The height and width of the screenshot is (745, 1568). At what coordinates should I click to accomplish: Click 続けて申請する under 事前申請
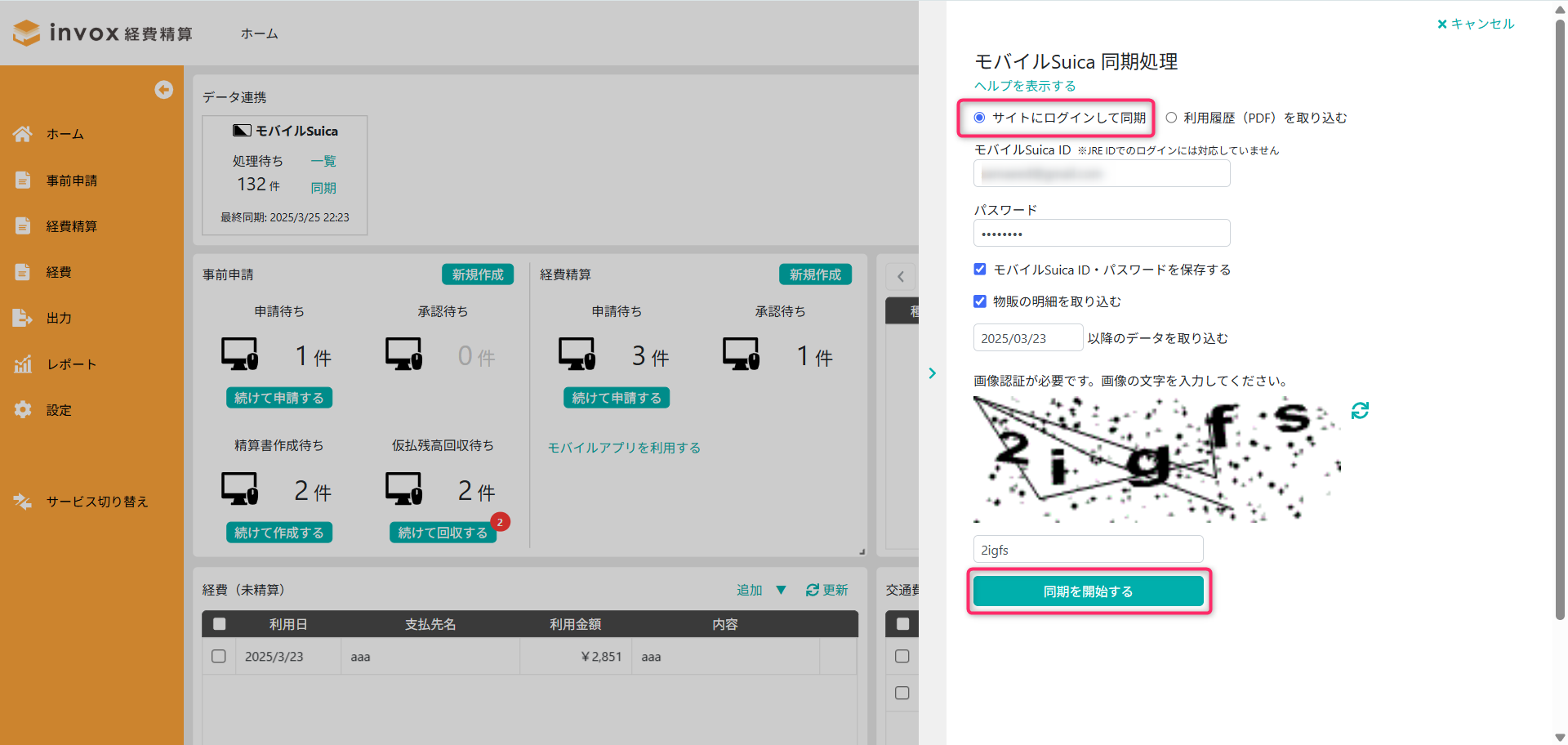pos(279,398)
